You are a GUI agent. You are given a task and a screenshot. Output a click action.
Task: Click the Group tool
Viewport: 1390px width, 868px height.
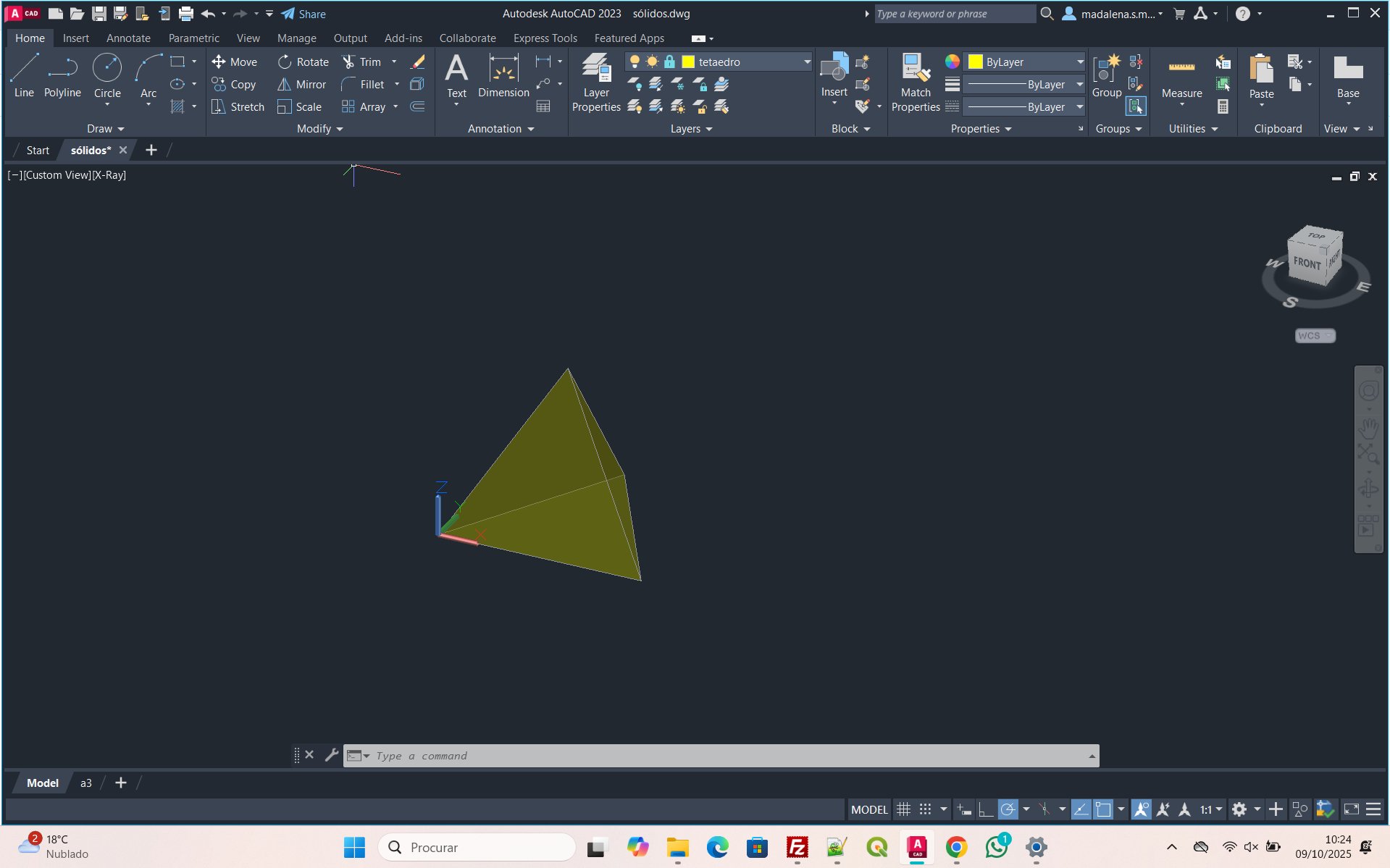coord(1106,75)
